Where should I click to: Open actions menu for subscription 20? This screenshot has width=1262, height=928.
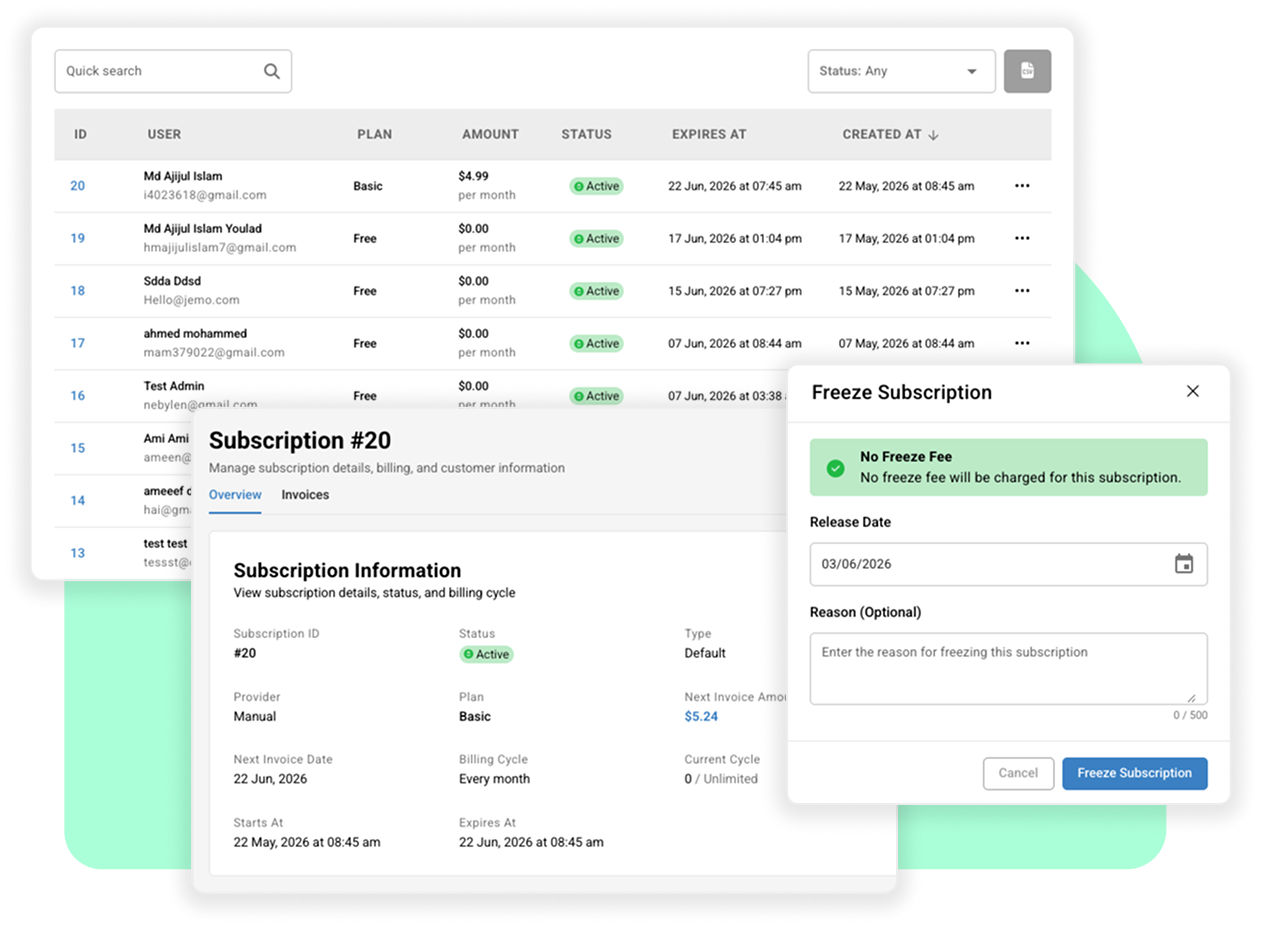[x=1022, y=186]
